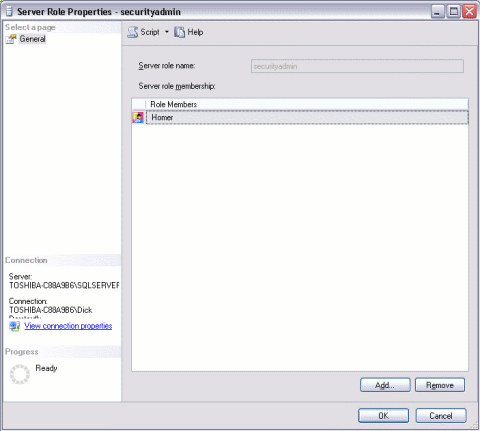Viewport: 480px width, 431px height.
Task: Click the Ready status text
Action: point(46,368)
